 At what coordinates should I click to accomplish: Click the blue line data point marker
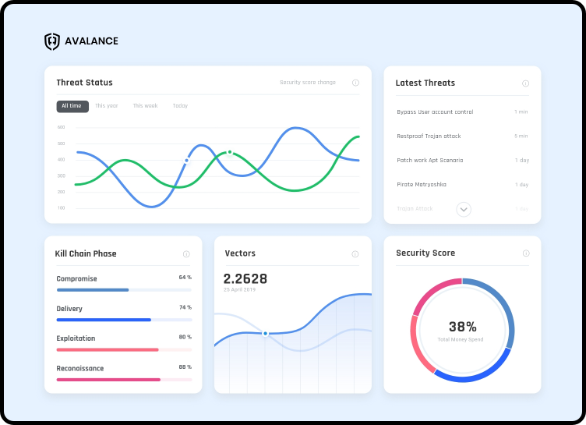[187, 161]
